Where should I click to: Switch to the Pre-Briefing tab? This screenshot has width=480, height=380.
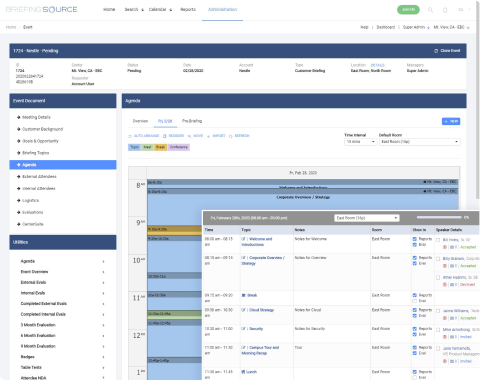[x=192, y=121]
